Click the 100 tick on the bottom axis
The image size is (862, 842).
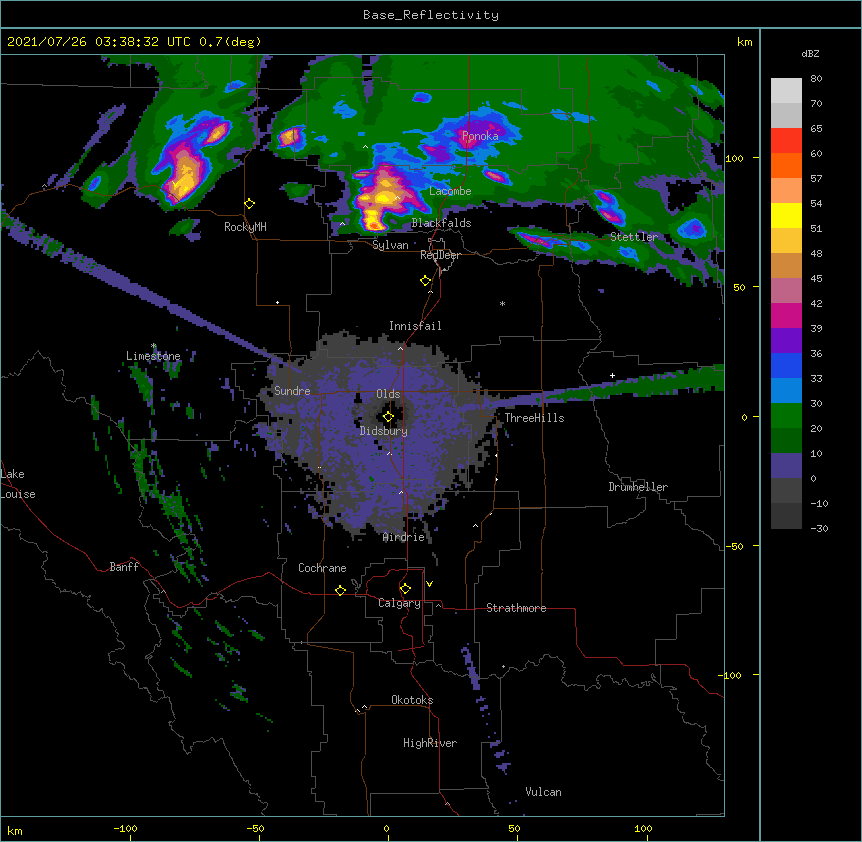tap(643, 828)
